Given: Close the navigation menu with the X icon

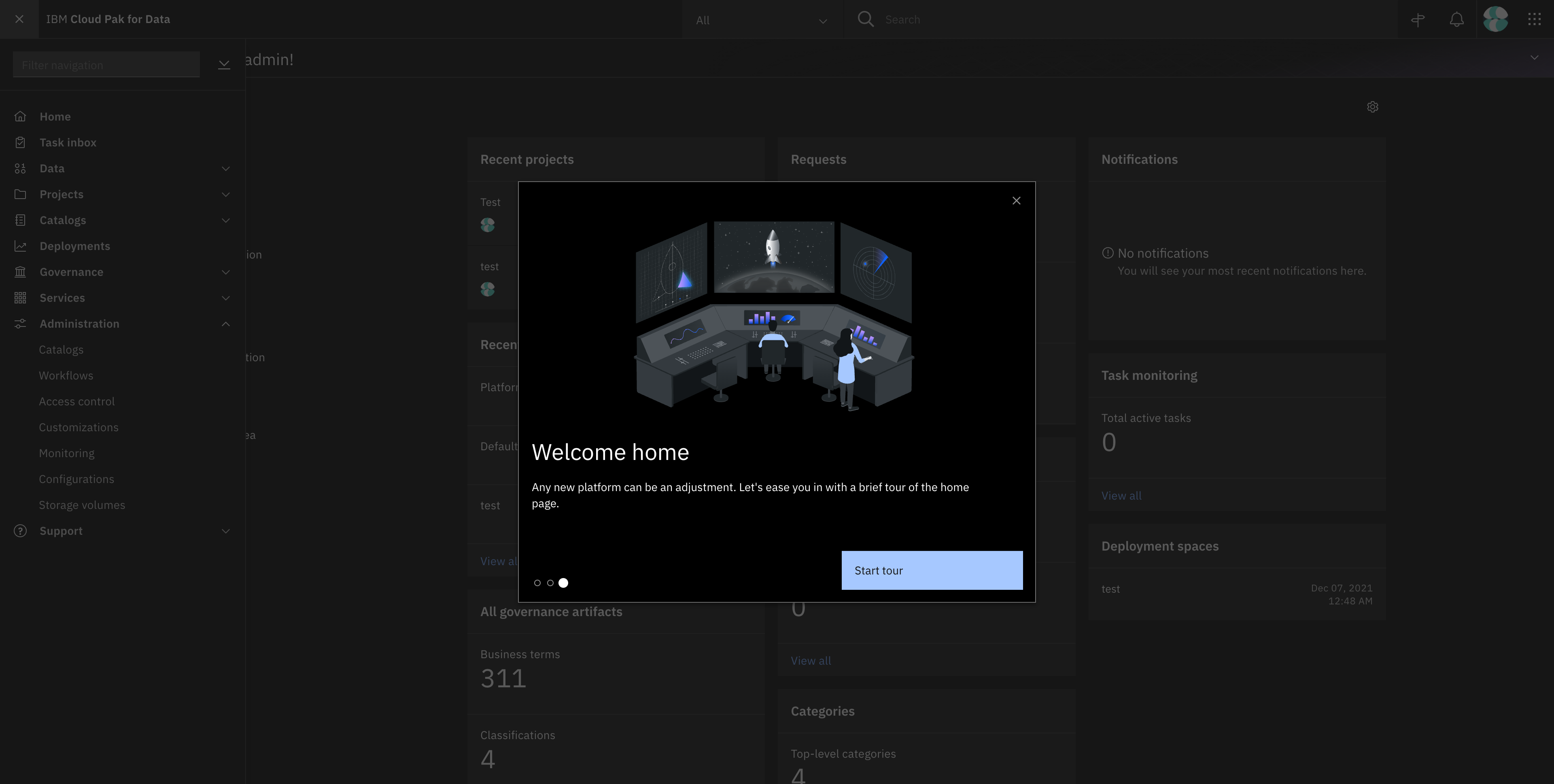Looking at the screenshot, I should [19, 19].
